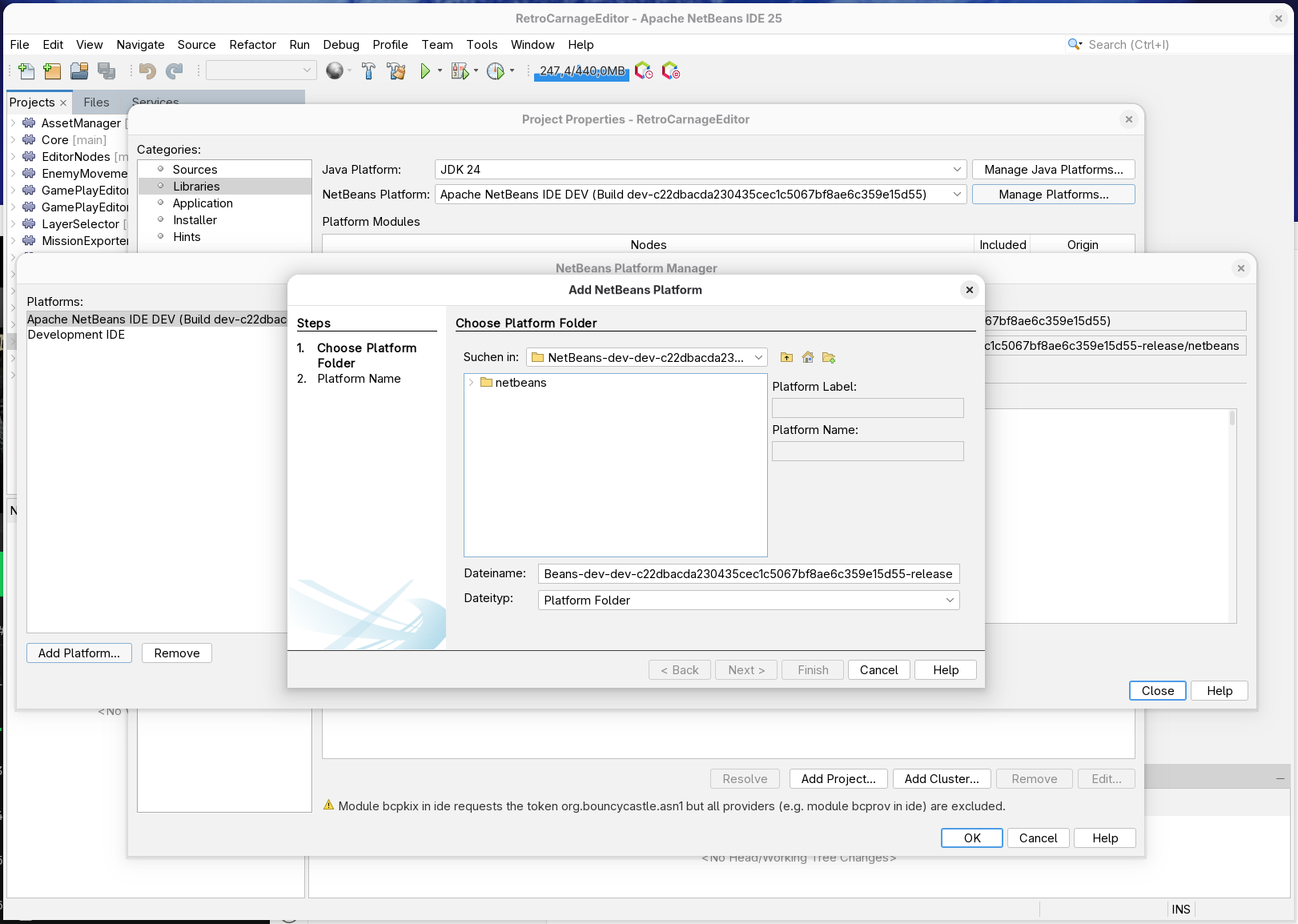1298x924 pixels.
Task: Click the Debug Project toolbar icon
Action: (x=460, y=71)
